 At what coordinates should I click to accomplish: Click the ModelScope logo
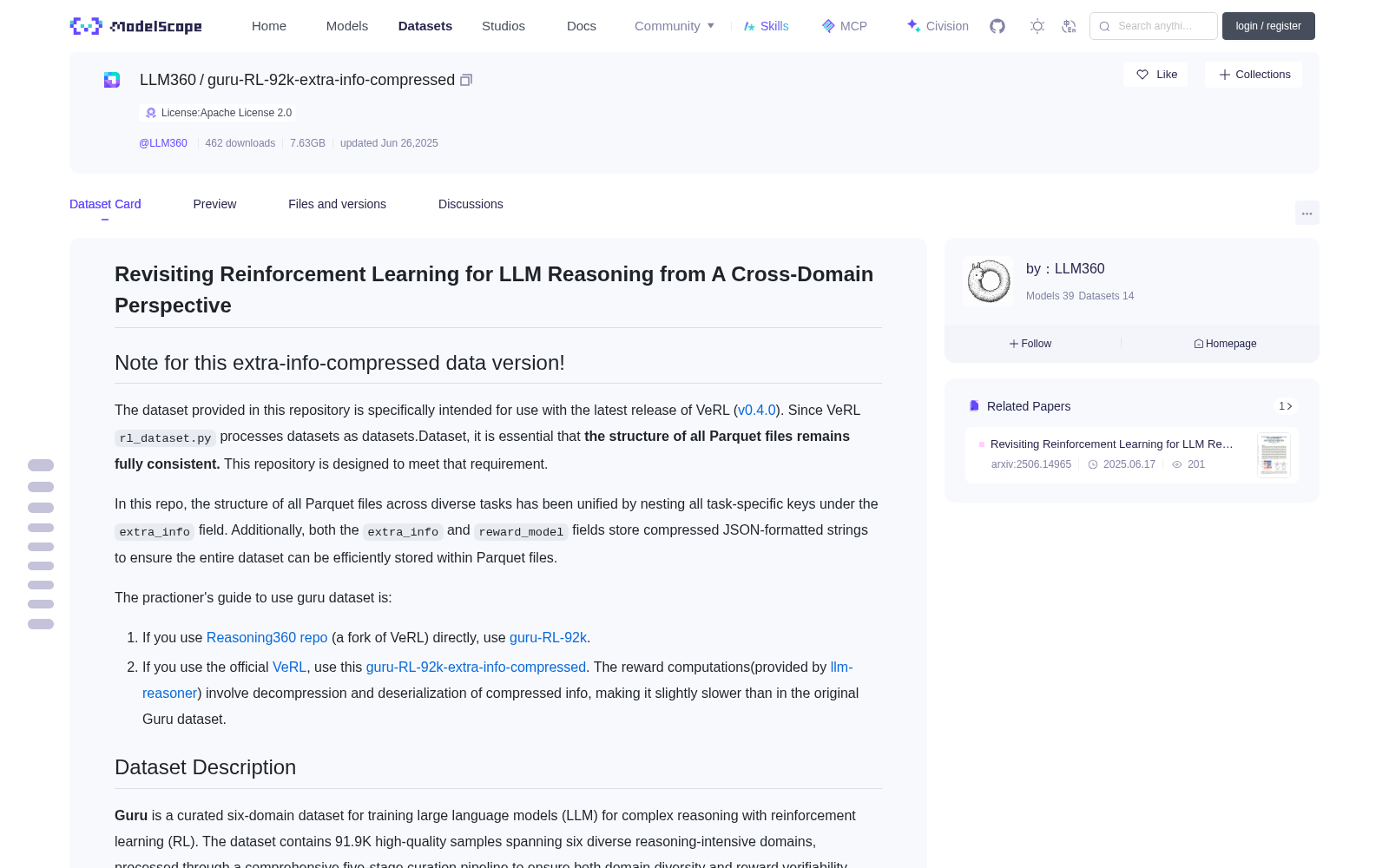pyautogui.click(x=136, y=26)
